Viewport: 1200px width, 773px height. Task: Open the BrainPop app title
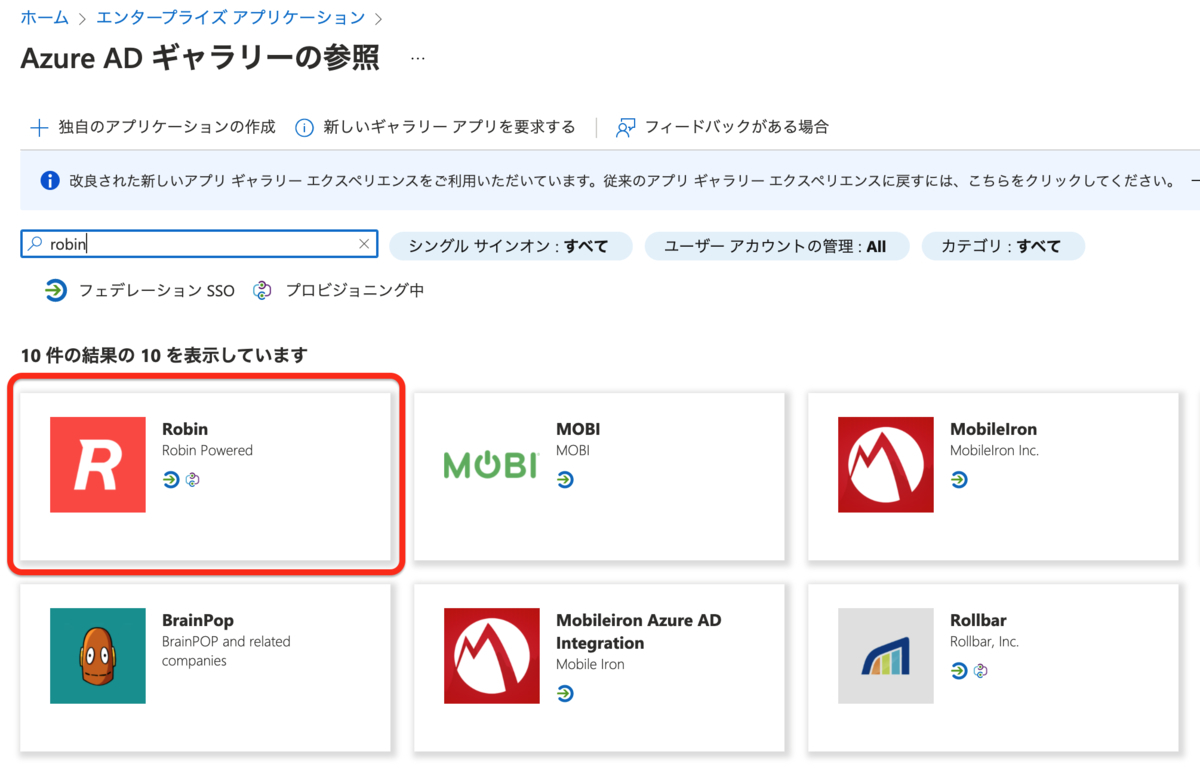click(198, 620)
